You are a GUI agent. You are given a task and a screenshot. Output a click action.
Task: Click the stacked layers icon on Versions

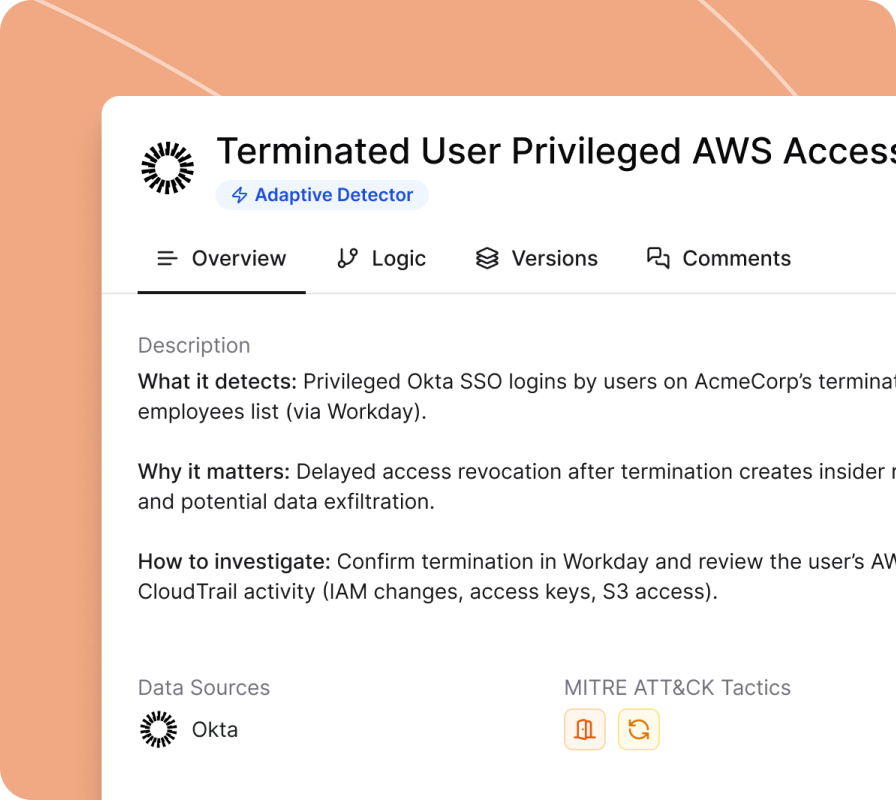[x=487, y=258]
